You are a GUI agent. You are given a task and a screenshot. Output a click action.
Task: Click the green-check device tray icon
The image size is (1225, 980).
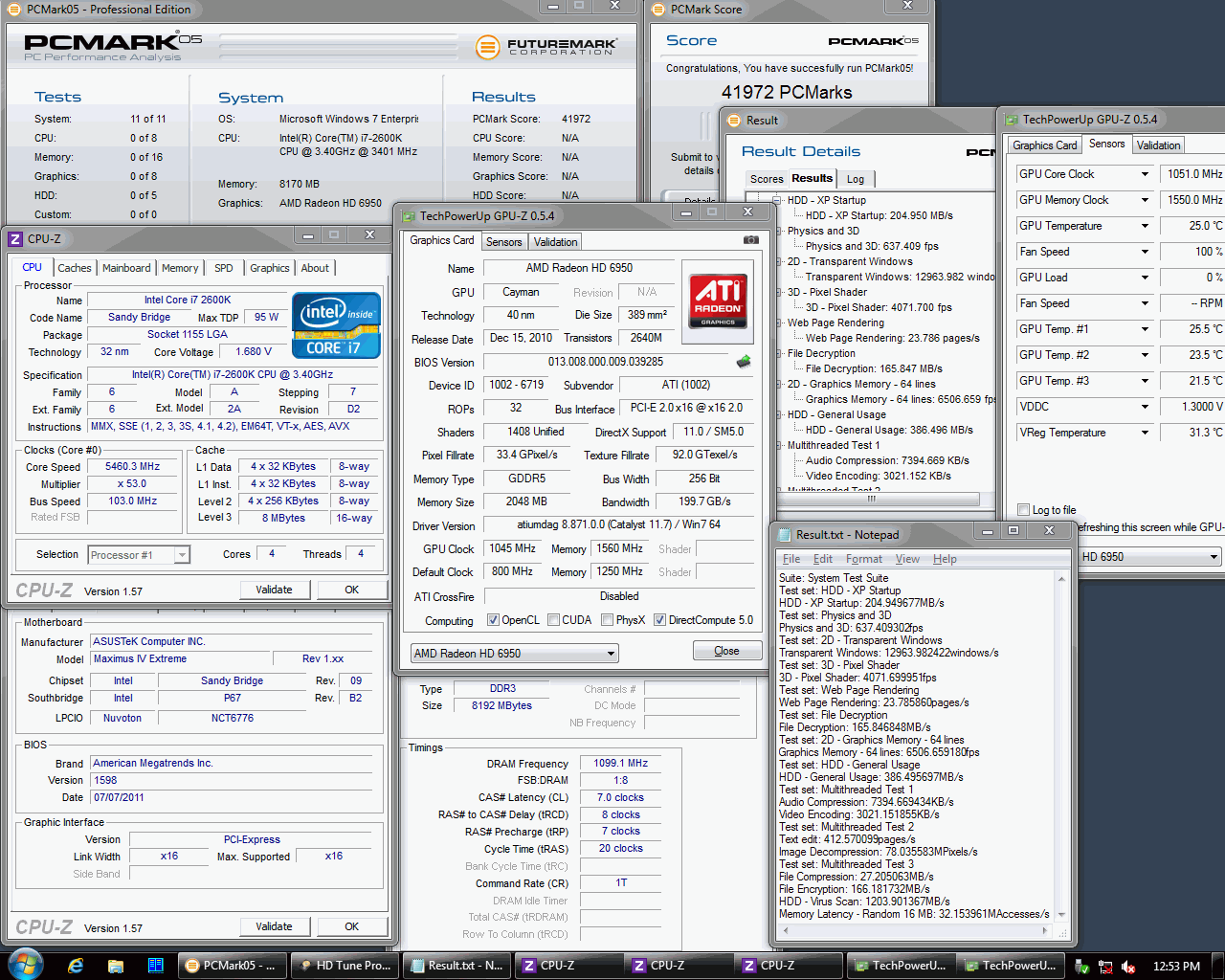1082,967
